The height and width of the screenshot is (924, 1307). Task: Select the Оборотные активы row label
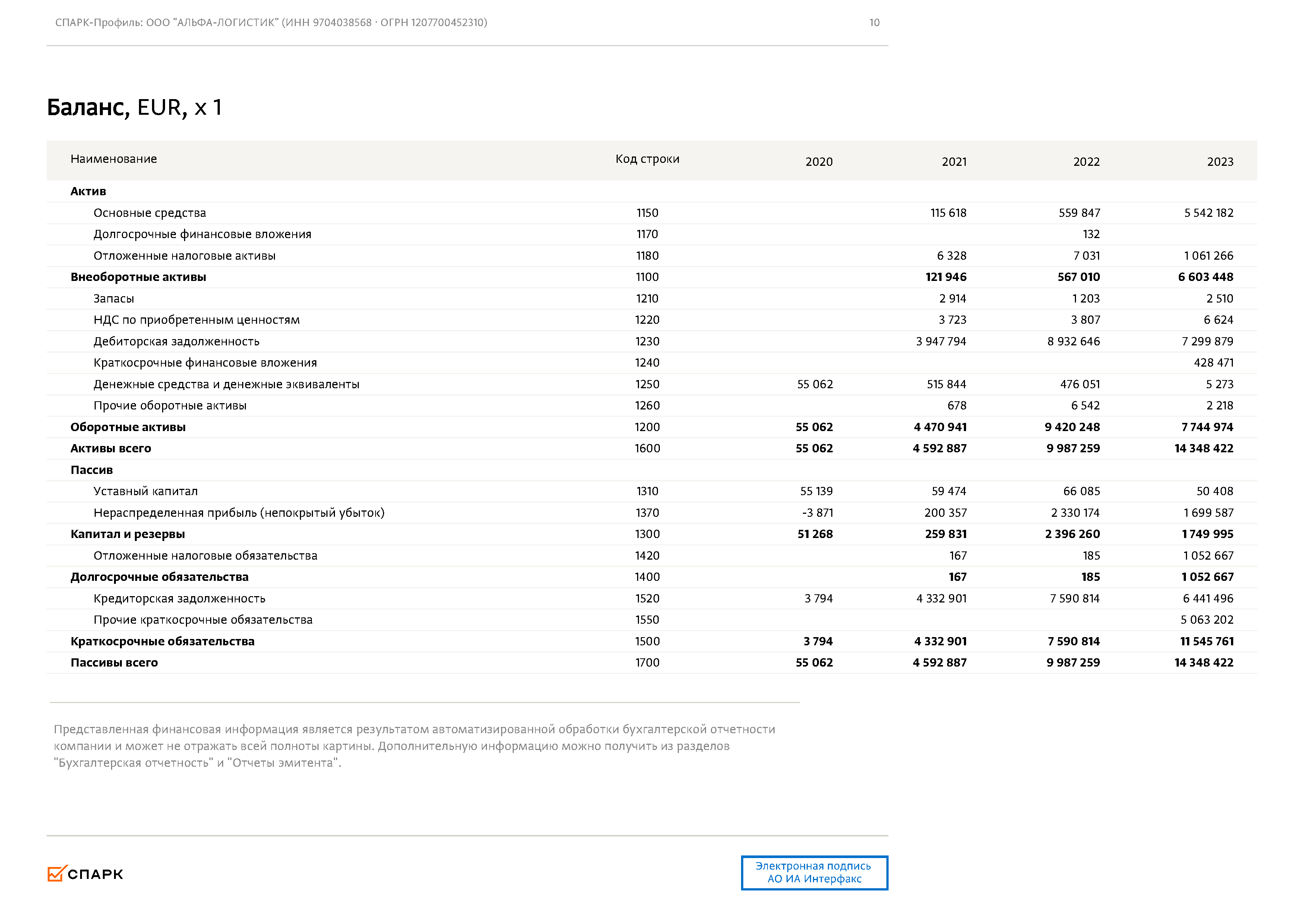[x=128, y=427]
